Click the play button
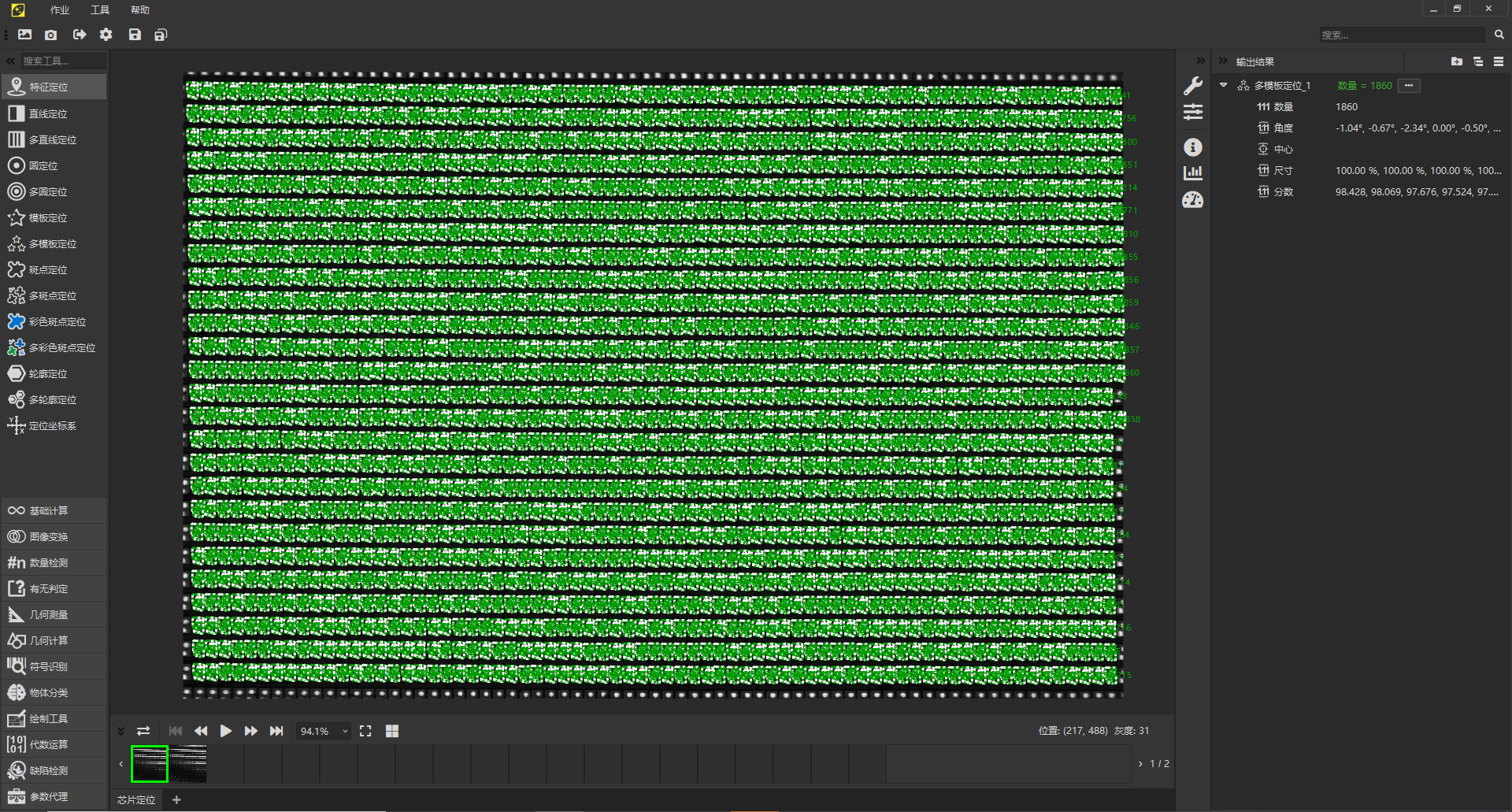1512x812 pixels. [x=226, y=731]
